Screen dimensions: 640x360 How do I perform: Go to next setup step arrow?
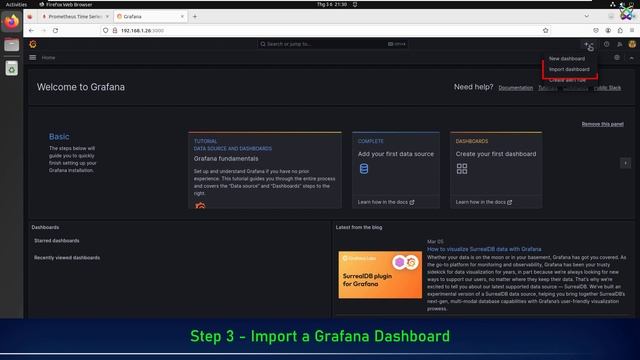pyautogui.click(x=625, y=163)
